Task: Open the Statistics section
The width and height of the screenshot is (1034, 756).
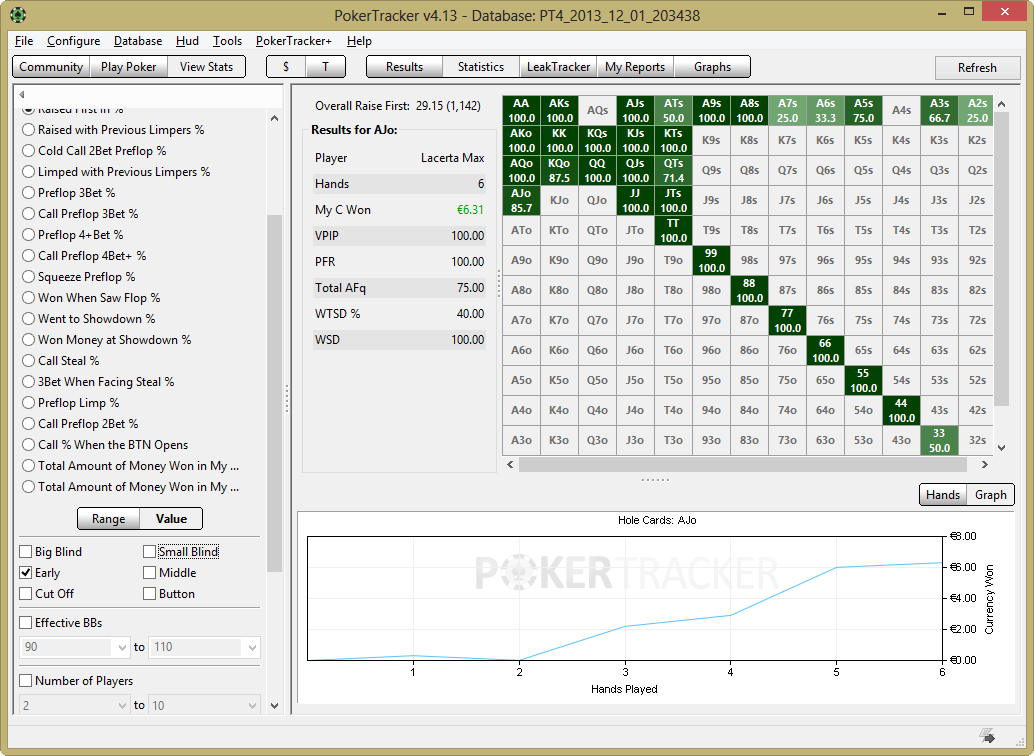Action: (481, 67)
